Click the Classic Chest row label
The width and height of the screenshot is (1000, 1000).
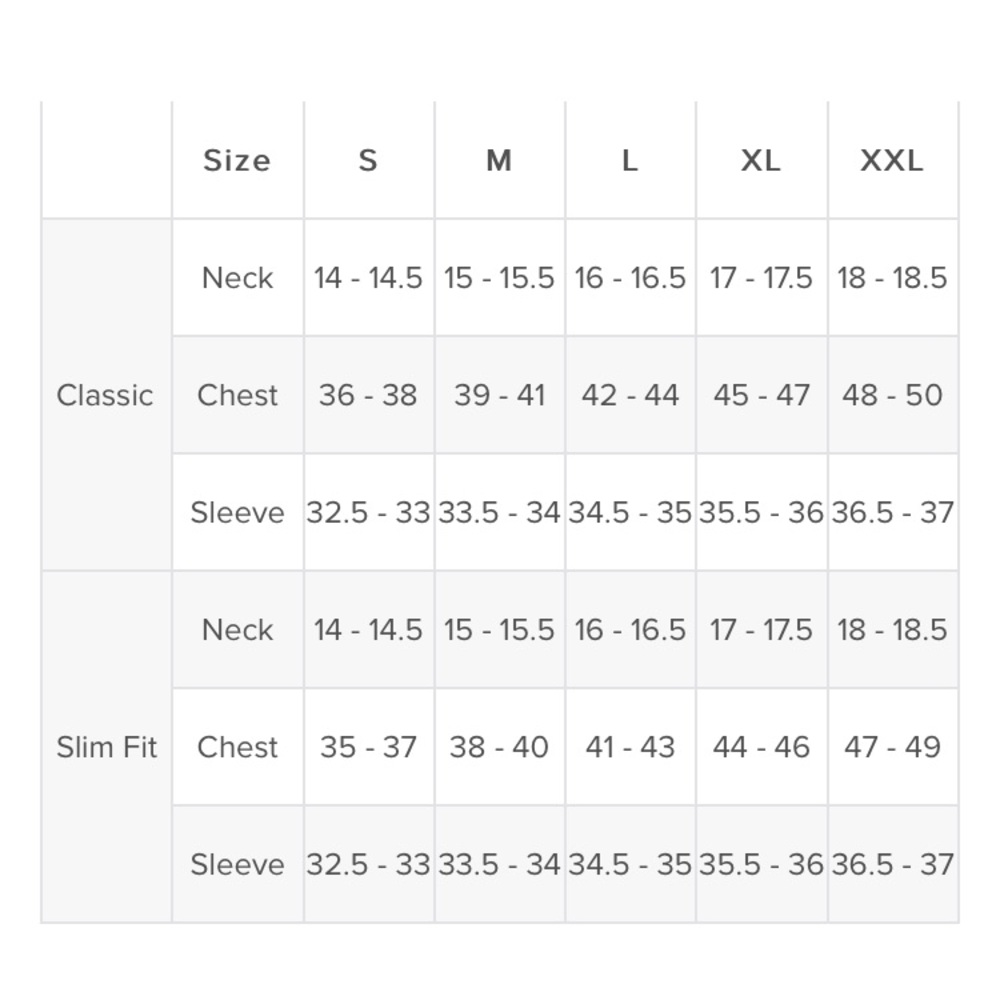point(237,395)
